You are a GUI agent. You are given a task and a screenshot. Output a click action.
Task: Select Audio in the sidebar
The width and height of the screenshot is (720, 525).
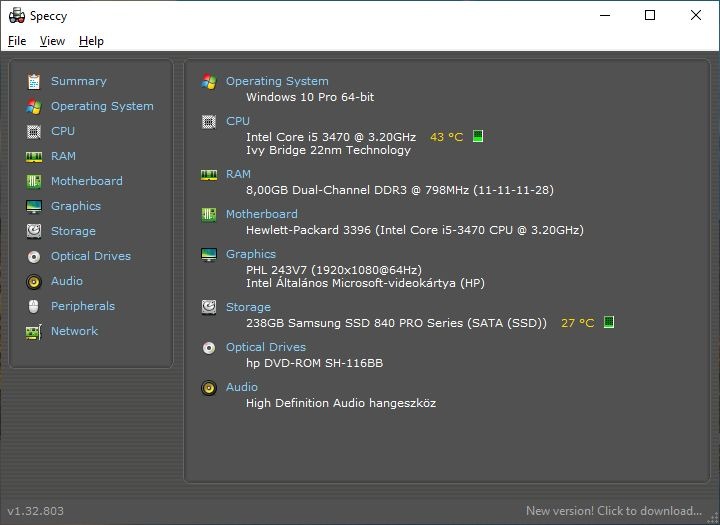click(67, 281)
